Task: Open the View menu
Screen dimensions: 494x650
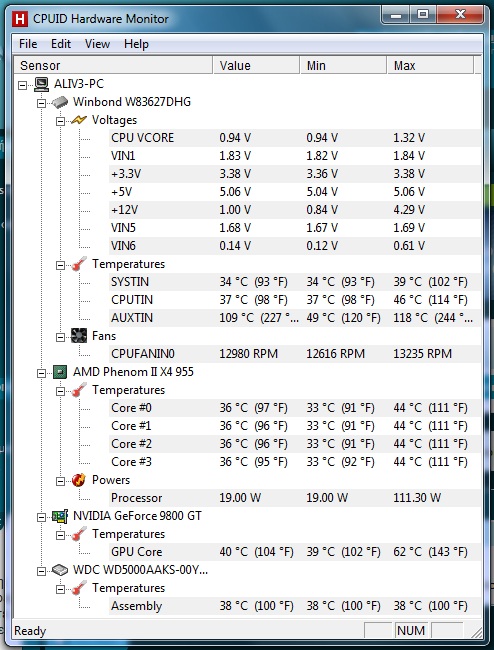Action: tap(97, 44)
